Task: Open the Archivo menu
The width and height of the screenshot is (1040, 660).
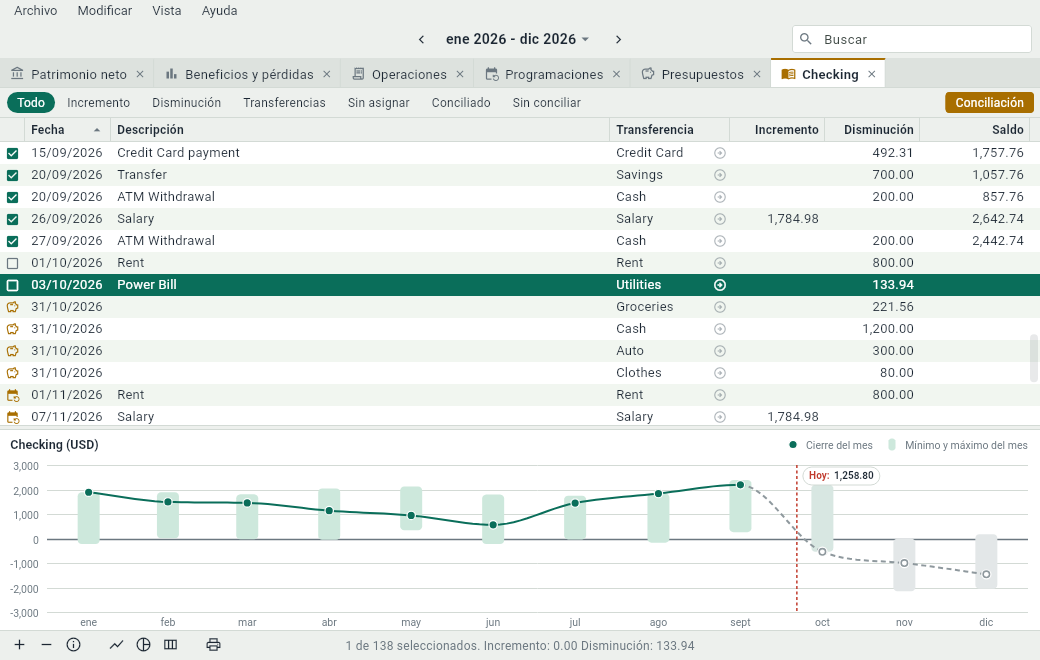Action: click(x=36, y=11)
